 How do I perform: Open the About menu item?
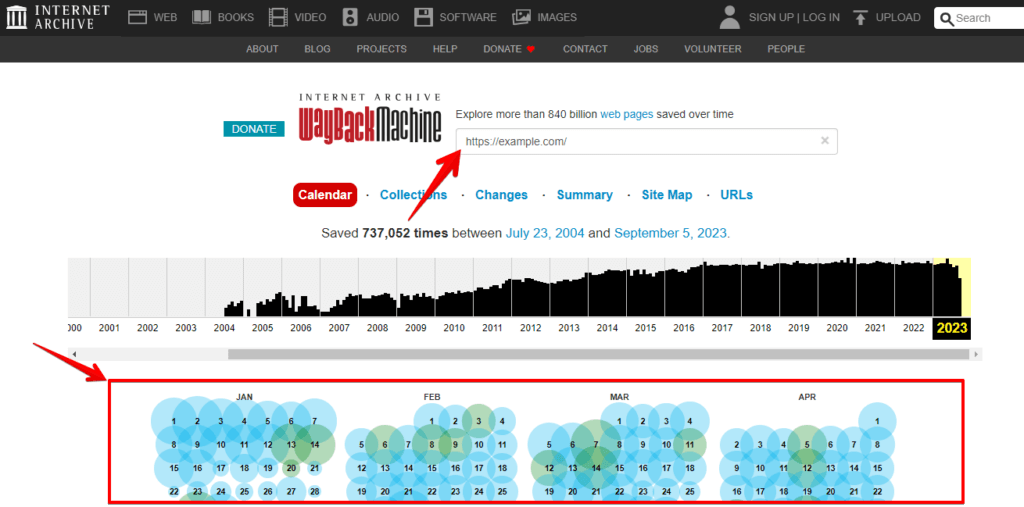click(262, 49)
